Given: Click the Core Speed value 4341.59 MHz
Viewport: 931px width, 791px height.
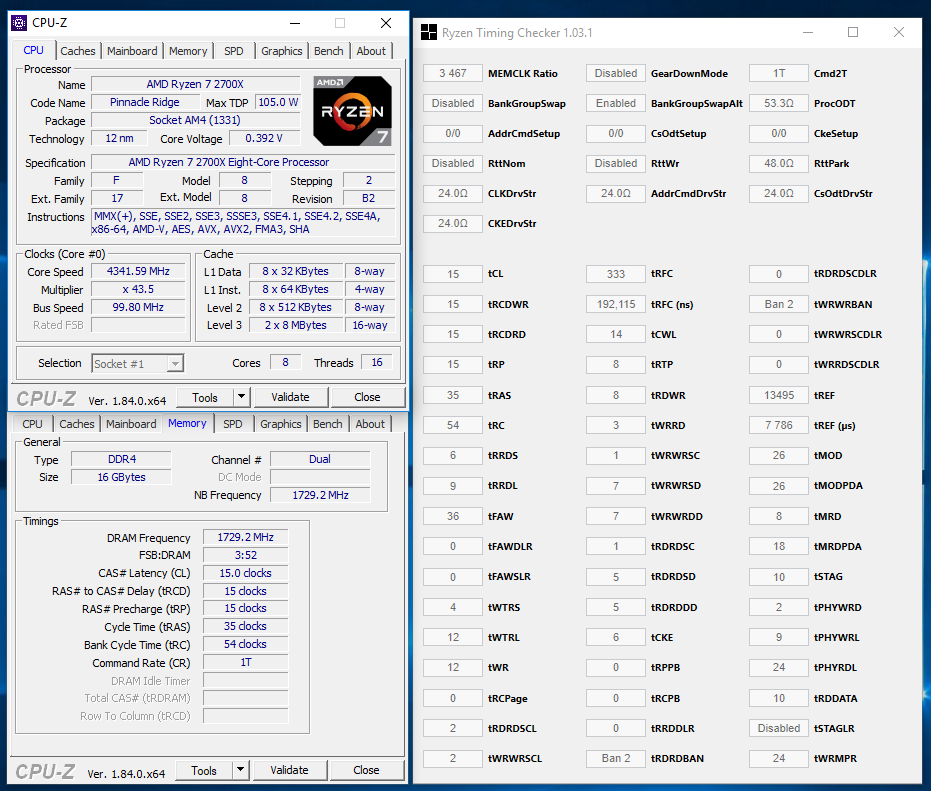Looking at the screenshot, I should (138, 272).
